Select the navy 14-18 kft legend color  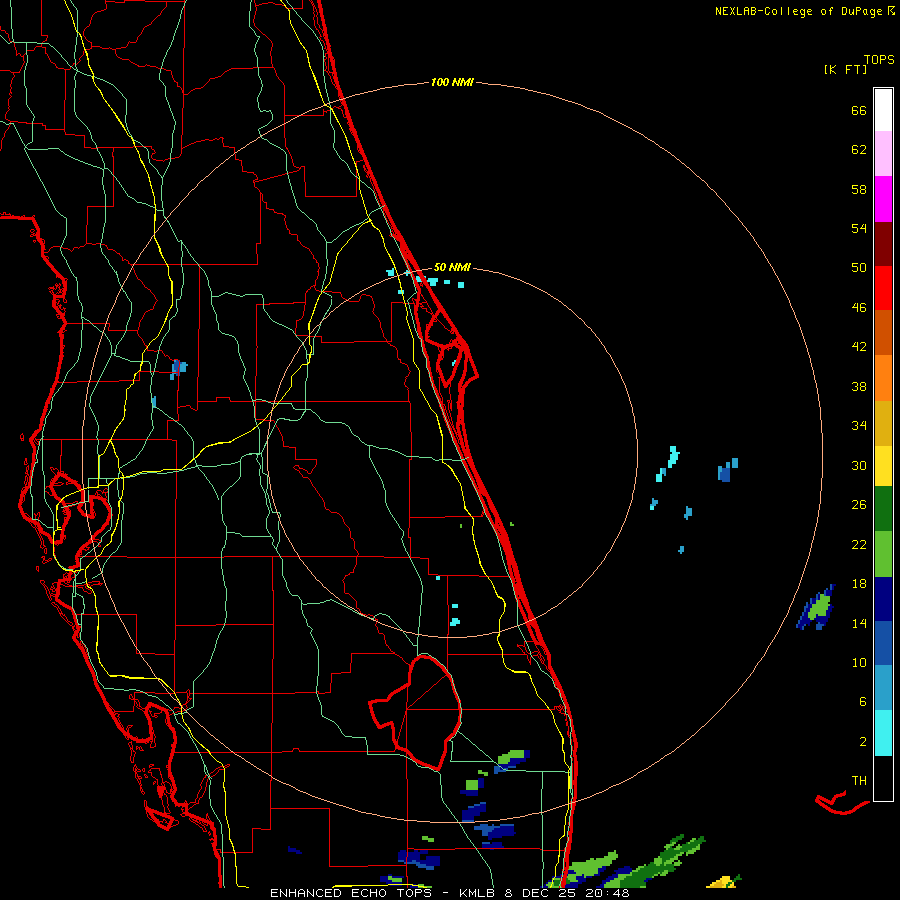click(883, 599)
